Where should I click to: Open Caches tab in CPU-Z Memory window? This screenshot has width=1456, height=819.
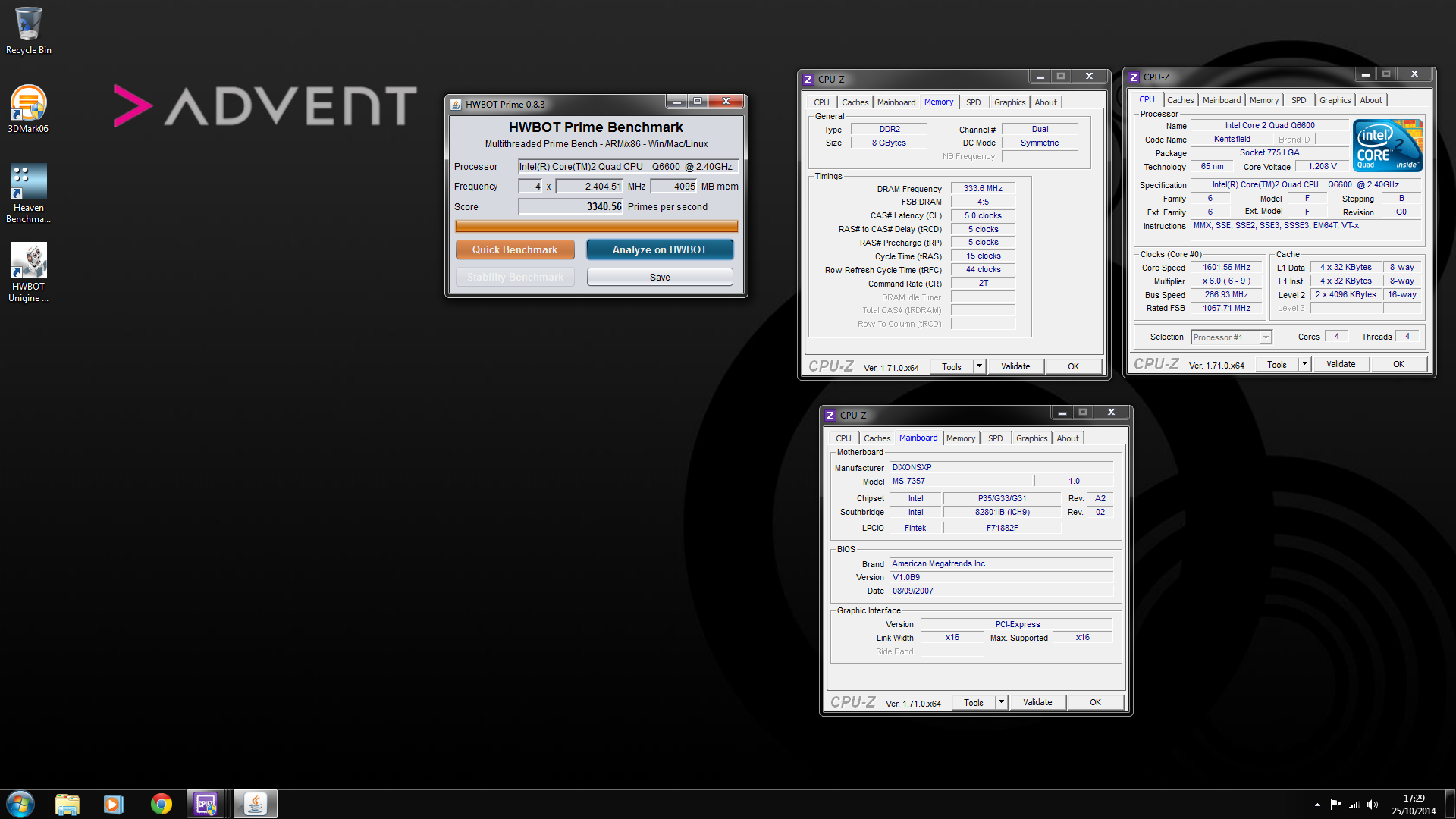point(855,102)
